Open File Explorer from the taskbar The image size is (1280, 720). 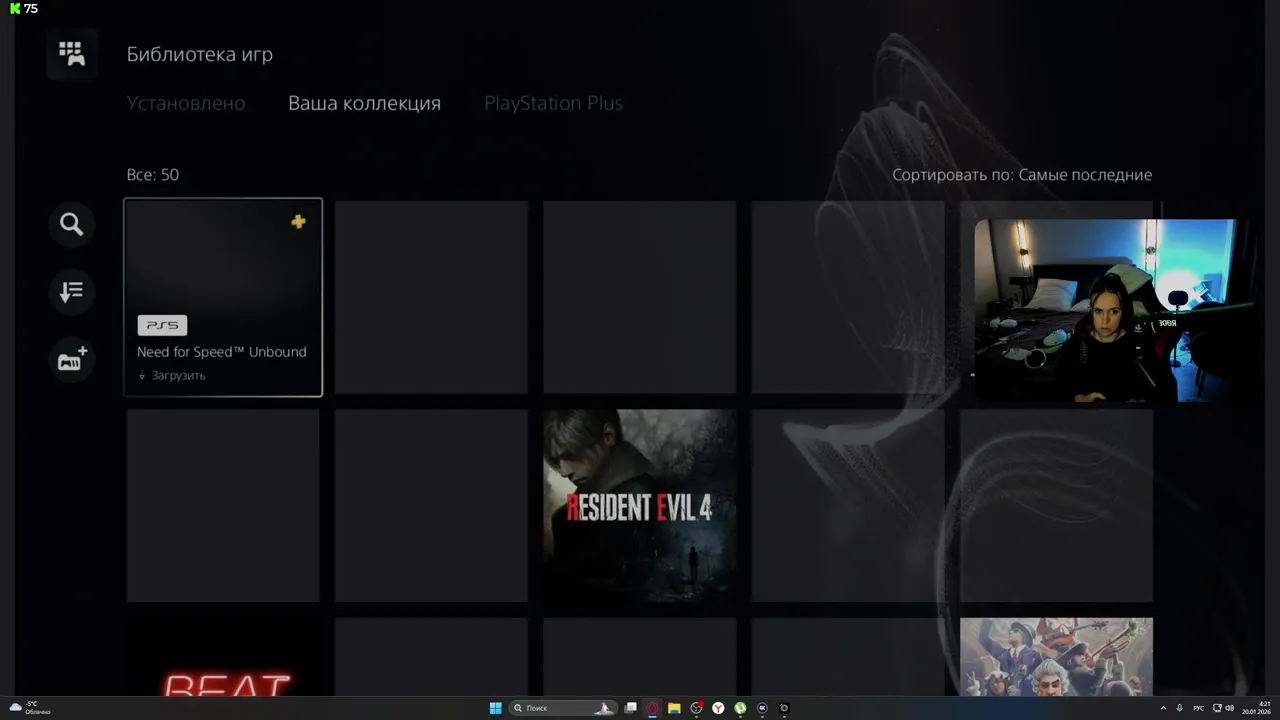click(674, 708)
